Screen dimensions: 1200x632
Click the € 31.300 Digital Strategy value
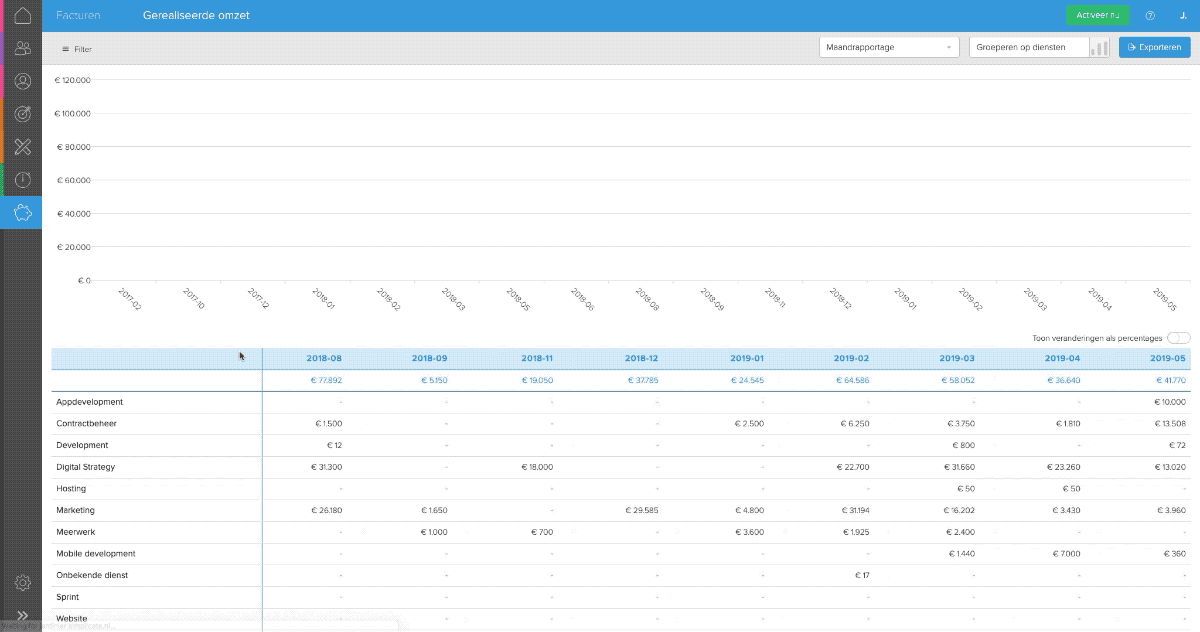(326, 467)
